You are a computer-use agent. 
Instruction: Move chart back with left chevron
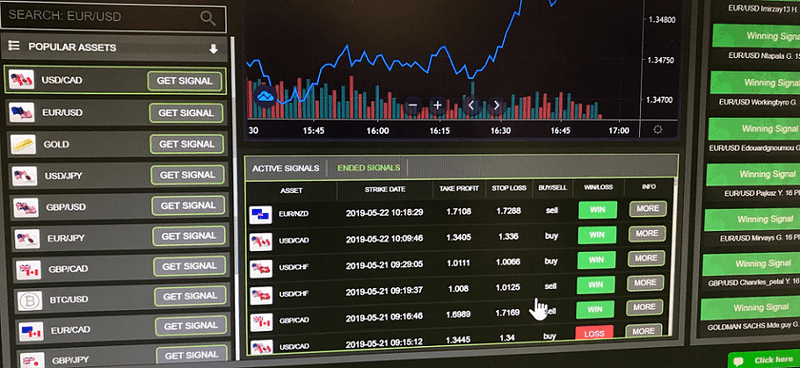point(471,106)
